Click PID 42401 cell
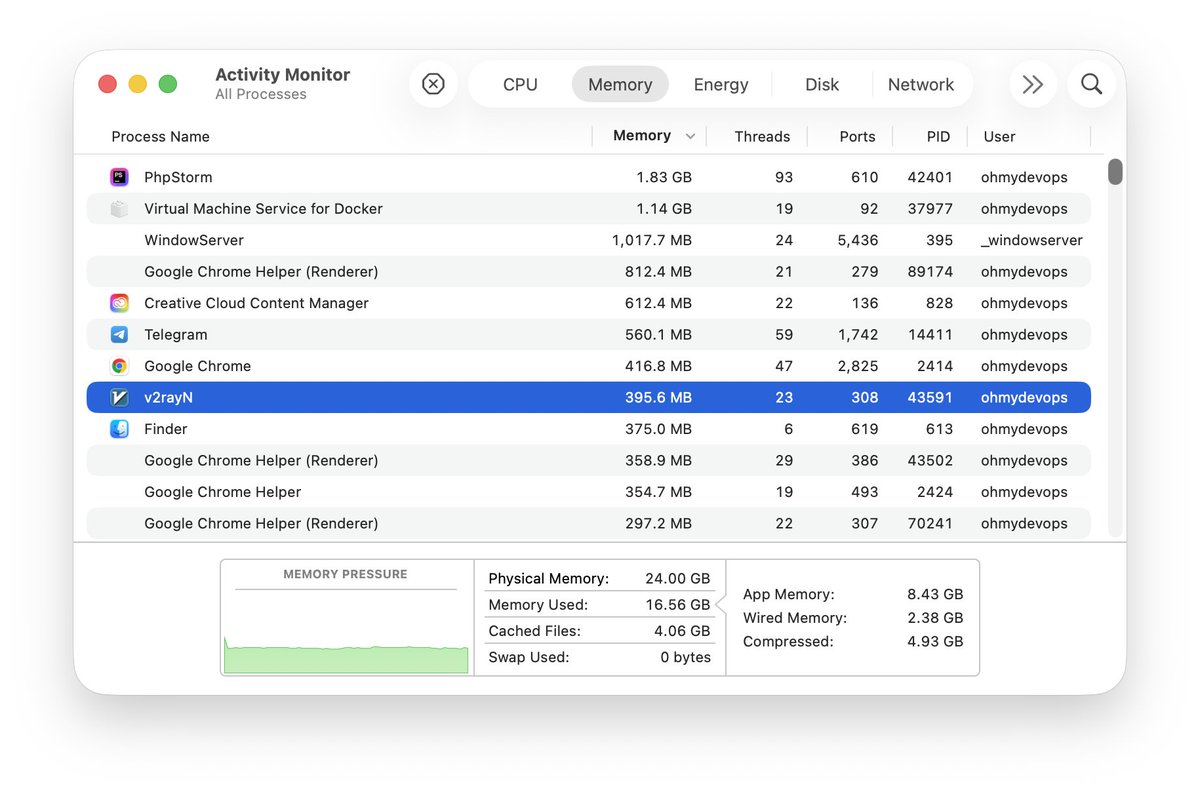The height and width of the screenshot is (792, 1200). pos(930,177)
